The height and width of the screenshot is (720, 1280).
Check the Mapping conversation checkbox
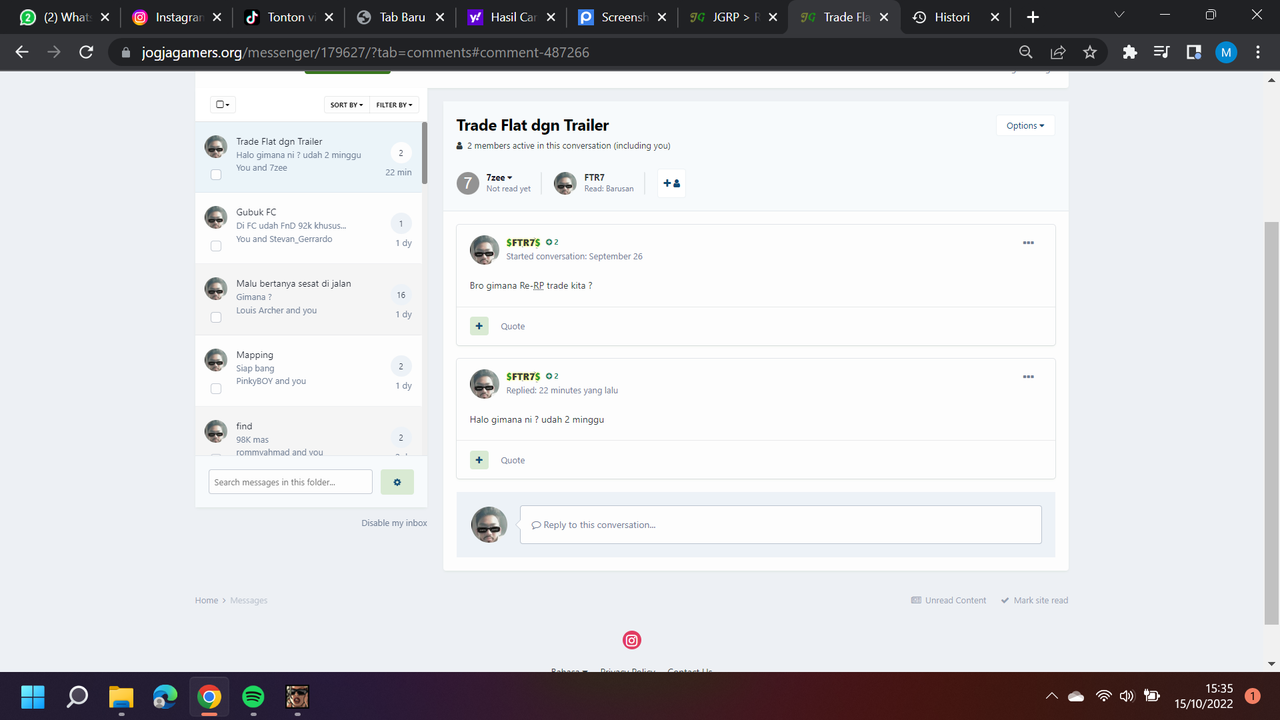(216, 388)
